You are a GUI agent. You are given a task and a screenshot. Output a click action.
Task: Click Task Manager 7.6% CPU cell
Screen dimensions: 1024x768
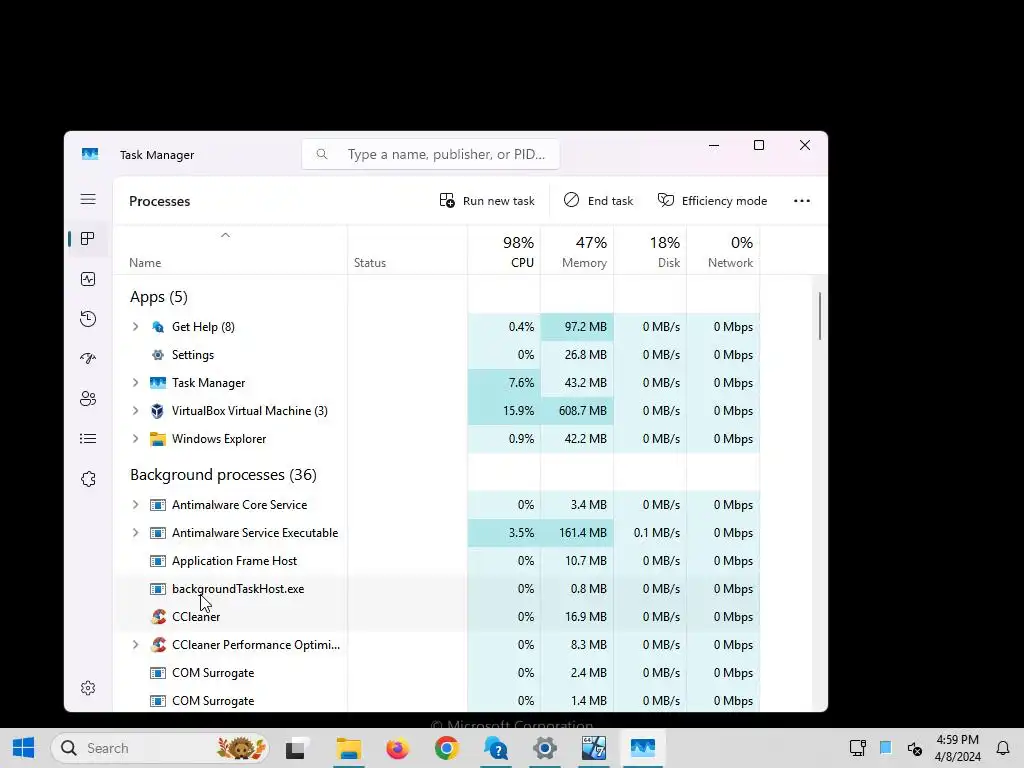click(504, 383)
